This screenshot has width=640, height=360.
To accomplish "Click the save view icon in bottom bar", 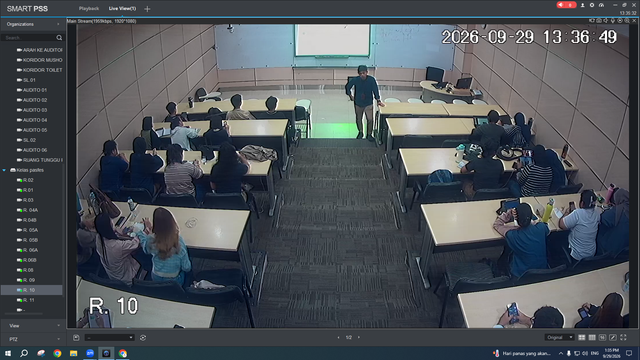I will [x=76, y=338].
